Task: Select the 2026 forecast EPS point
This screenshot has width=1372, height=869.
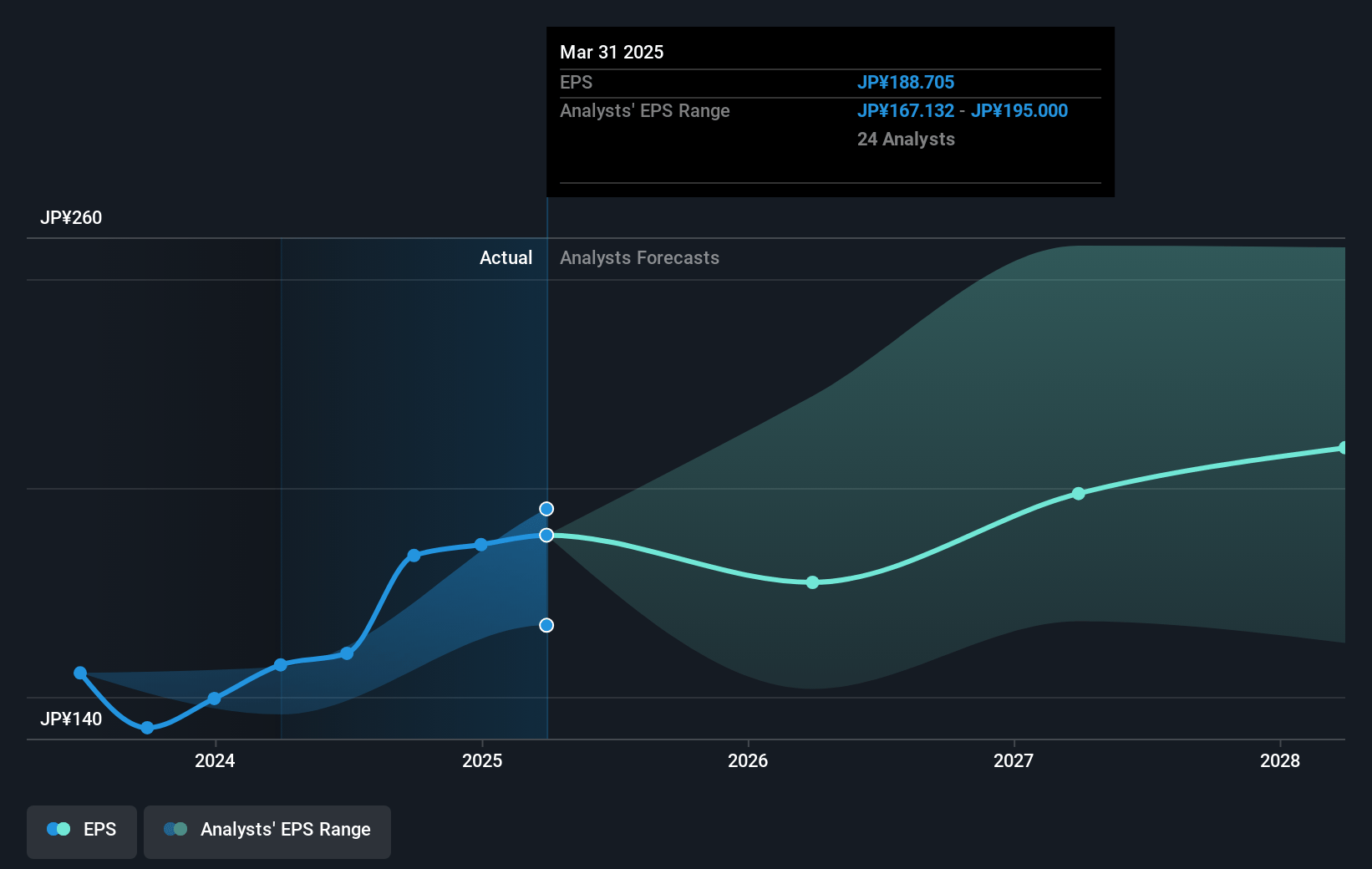Action: click(813, 582)
